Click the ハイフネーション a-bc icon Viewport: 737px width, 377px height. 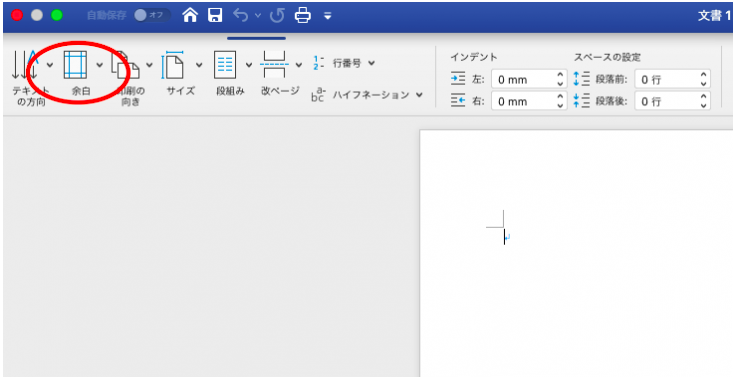318,94
